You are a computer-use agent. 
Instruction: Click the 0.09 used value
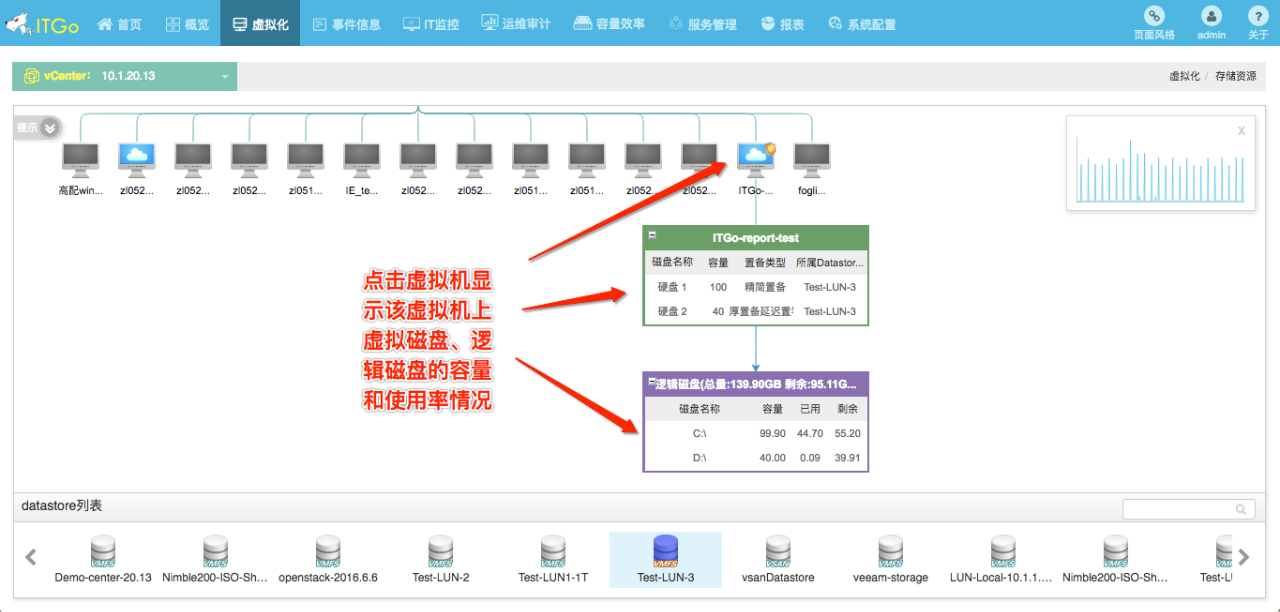pos(810,458)
